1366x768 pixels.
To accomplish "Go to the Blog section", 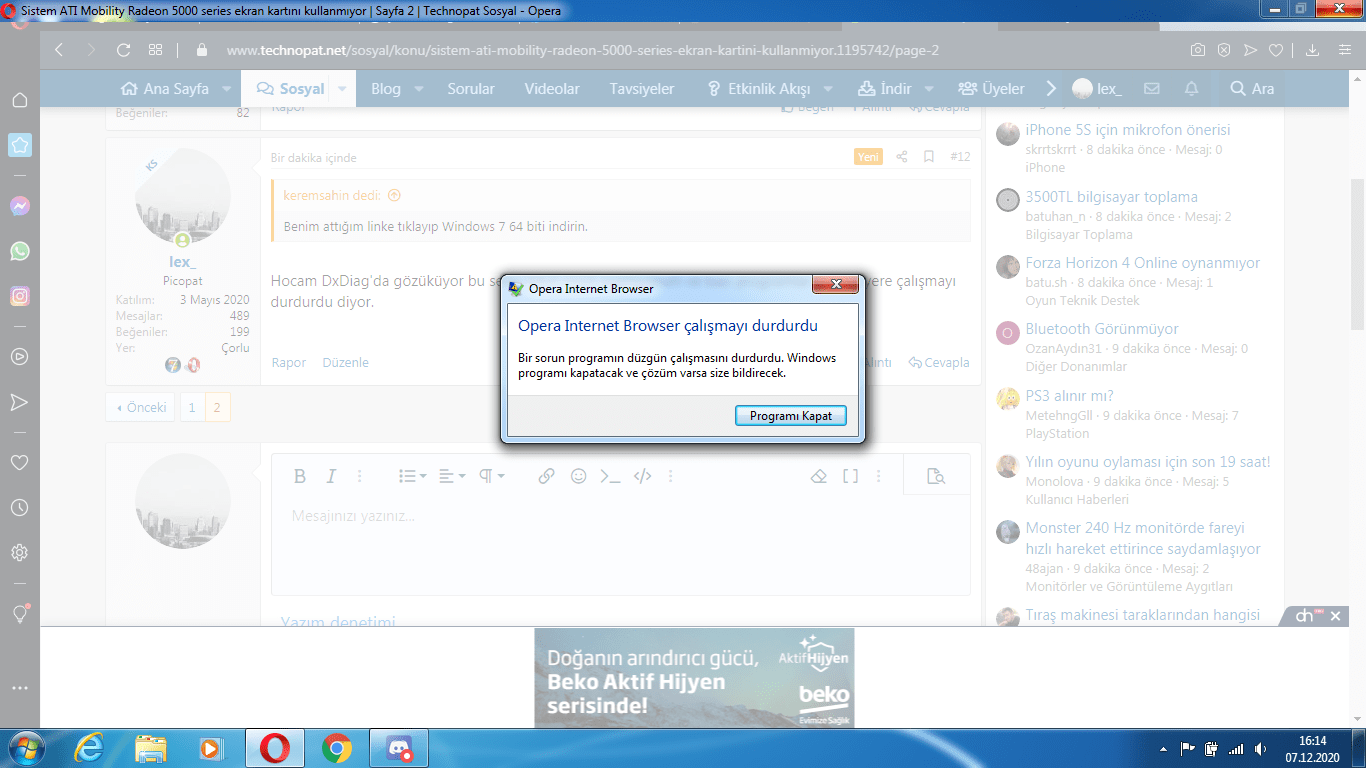I will 386,89.
